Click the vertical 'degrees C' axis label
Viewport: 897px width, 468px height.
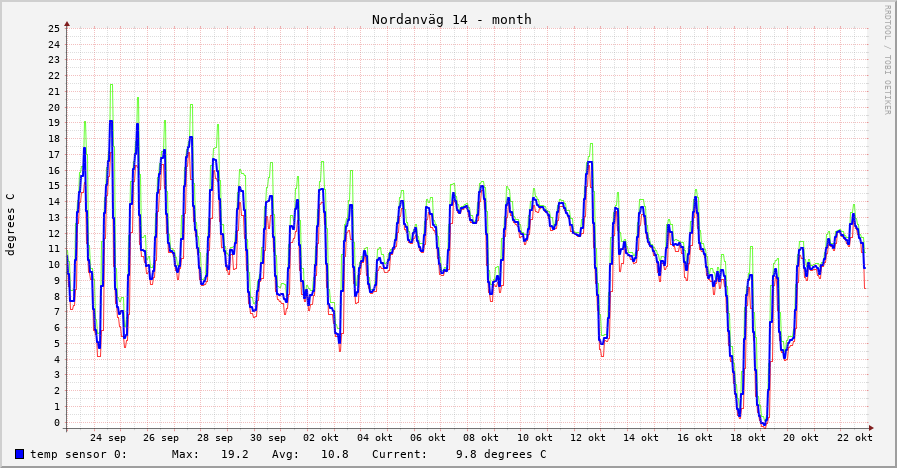coord(11,224)
